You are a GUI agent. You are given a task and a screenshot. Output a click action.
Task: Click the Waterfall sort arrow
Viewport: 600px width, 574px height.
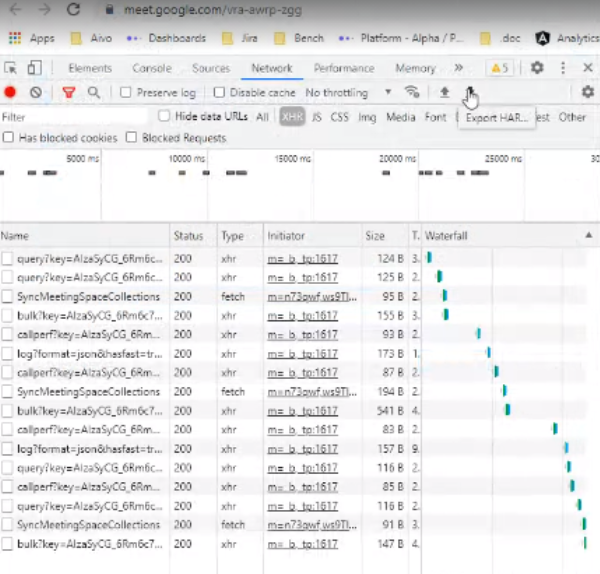pyautogui.click(x=589, y=235)
